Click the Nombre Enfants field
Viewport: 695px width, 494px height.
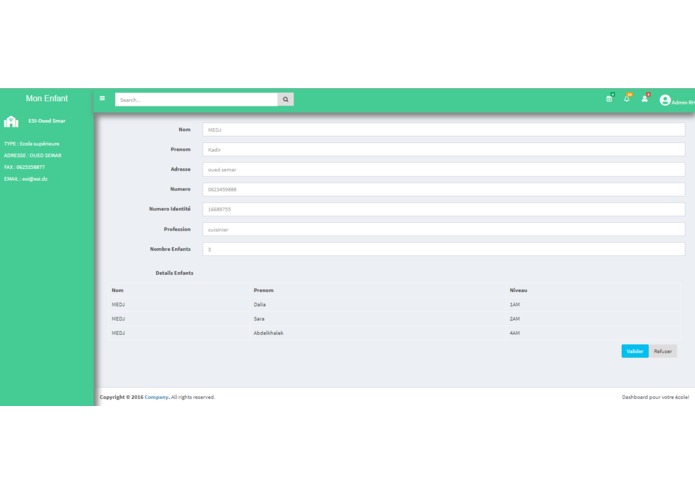(x=444, y=249)
